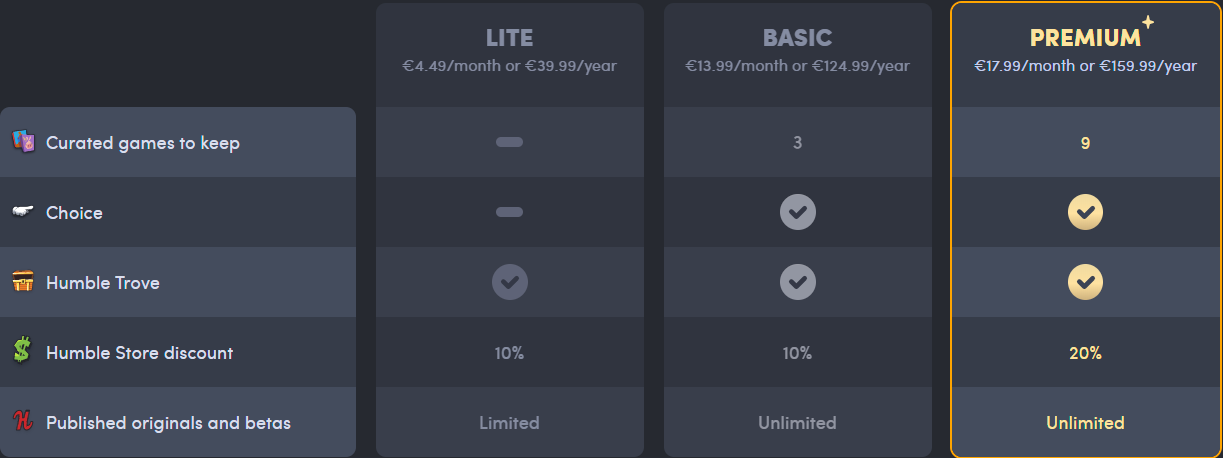The height and width of the screenshot is (458, 1223).
Task: Click the gold Premium Humble Trove checkmark
Action: click(1085, 282)
